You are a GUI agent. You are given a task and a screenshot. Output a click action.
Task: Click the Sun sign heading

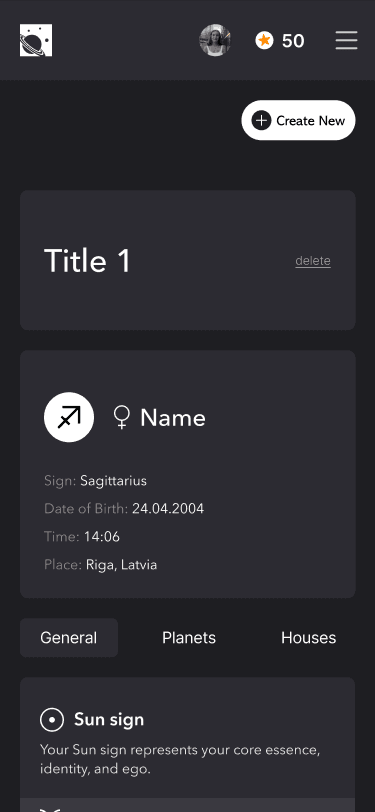coord(109,720)
